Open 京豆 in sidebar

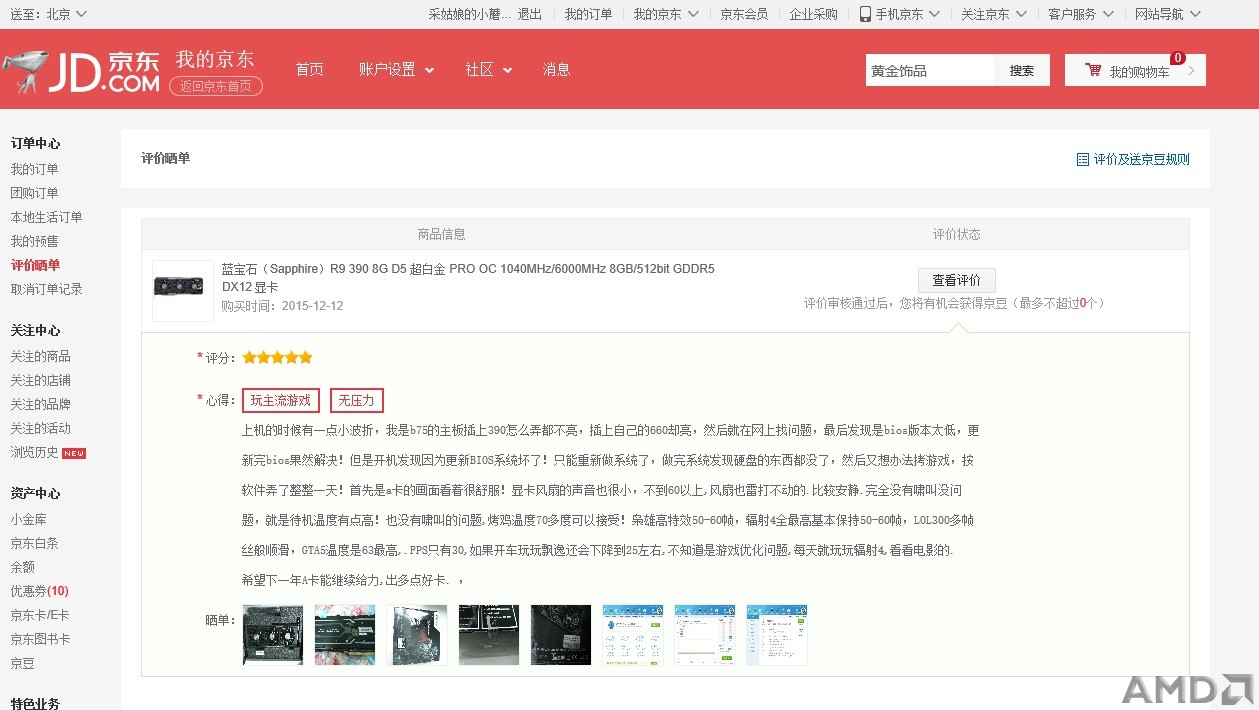[23, 663]
